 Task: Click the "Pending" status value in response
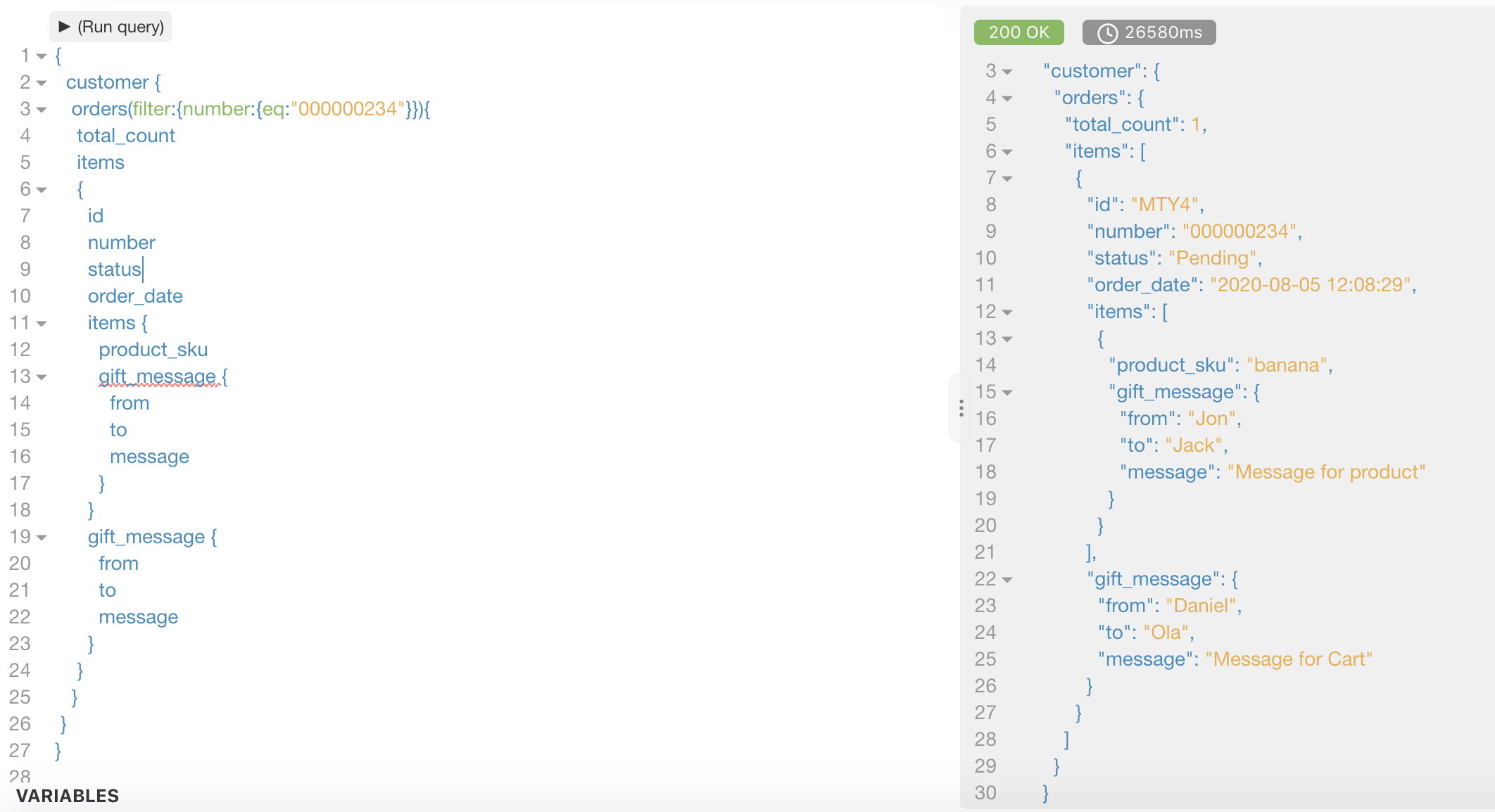pyautogui.click(x=1212, y=258)
